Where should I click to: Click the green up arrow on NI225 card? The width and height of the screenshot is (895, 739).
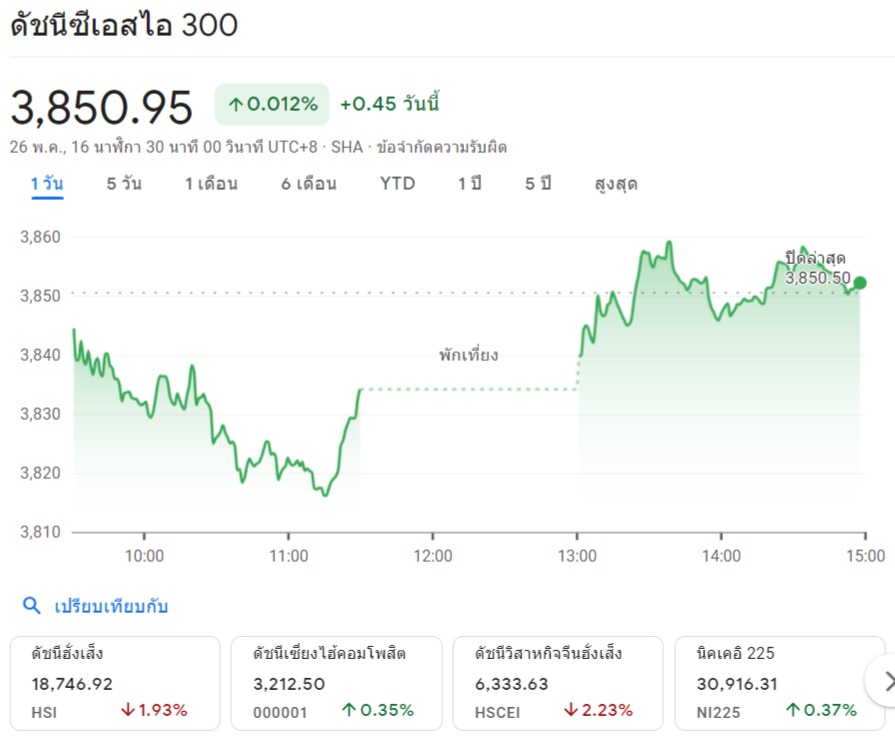792,711
